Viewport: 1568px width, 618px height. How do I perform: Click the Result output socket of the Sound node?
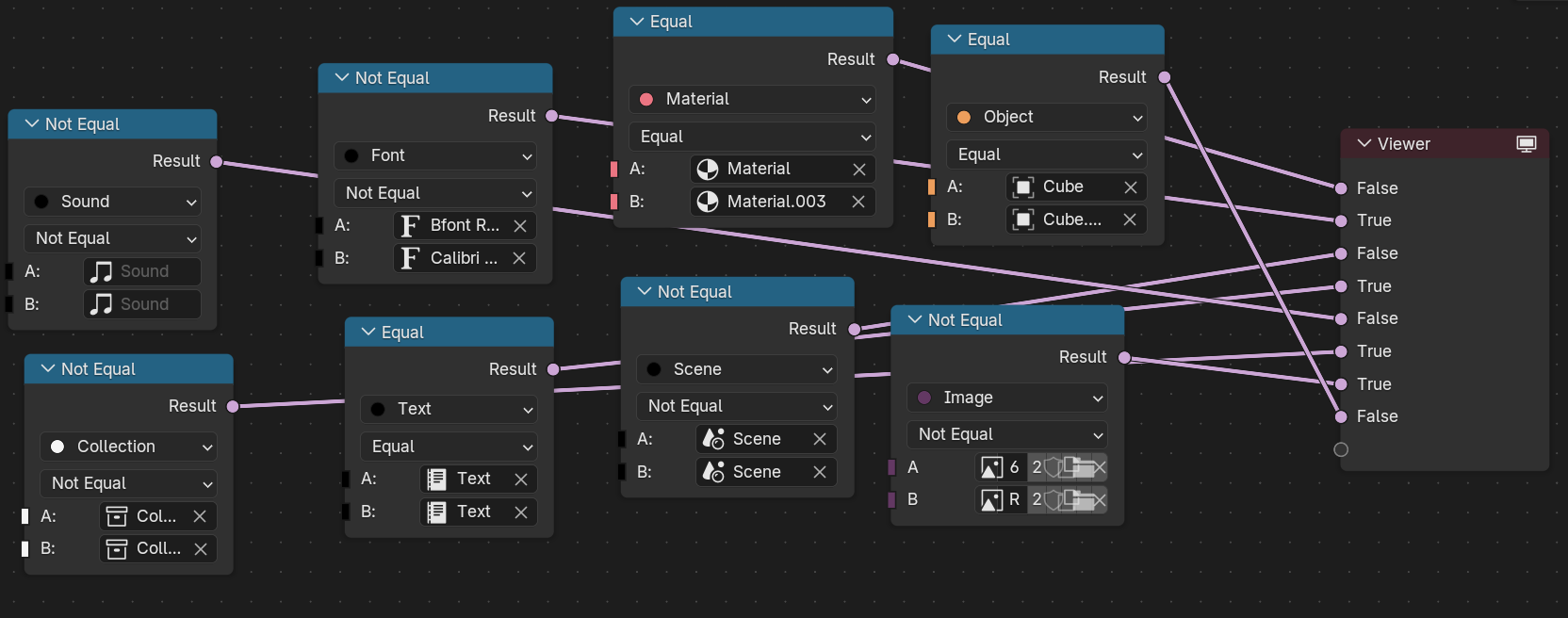(216, 162)
